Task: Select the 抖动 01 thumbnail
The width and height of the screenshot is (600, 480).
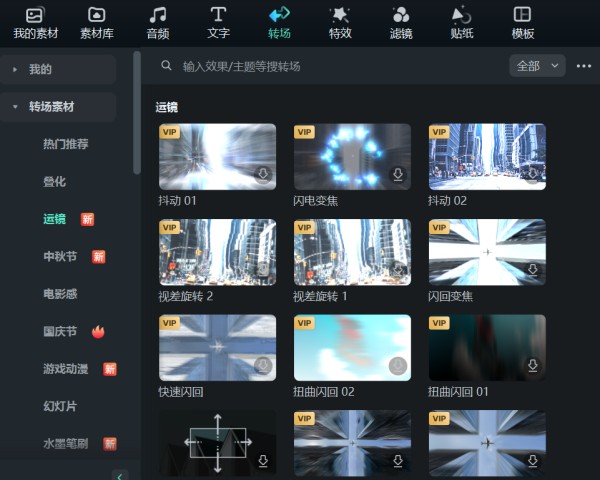Action: (217, 157)
